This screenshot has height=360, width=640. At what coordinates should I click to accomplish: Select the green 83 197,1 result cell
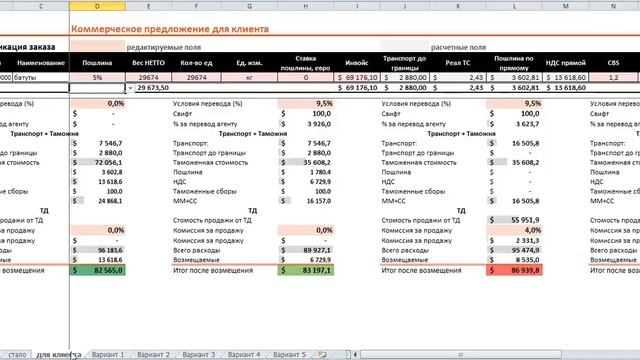[x=306, y=270]
